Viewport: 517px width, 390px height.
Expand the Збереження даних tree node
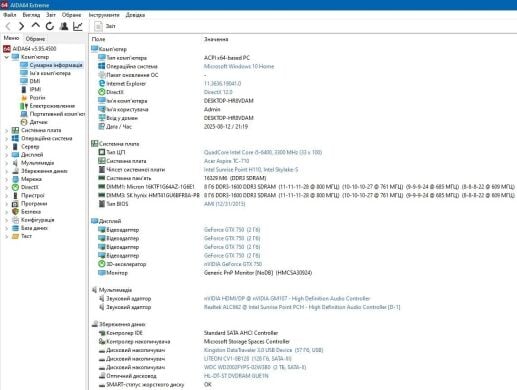click(6, 171)
